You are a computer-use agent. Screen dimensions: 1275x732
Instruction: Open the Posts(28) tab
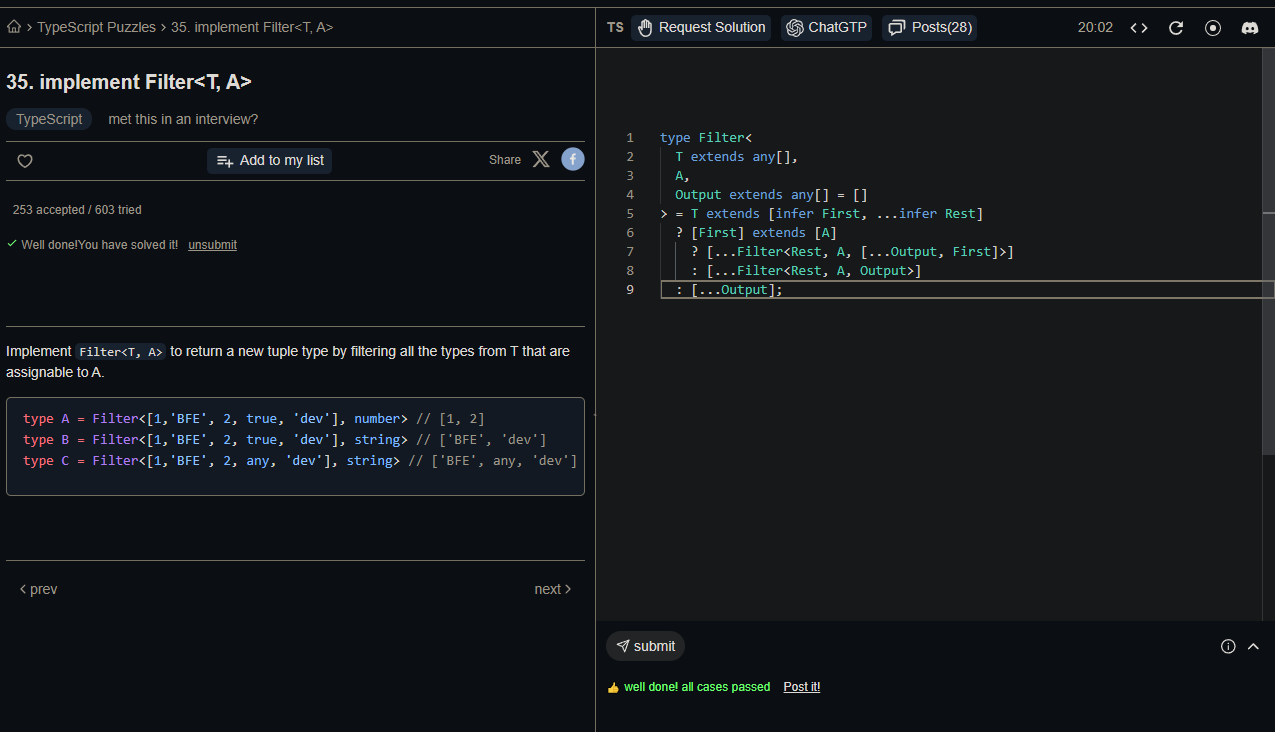click(929, 28)
